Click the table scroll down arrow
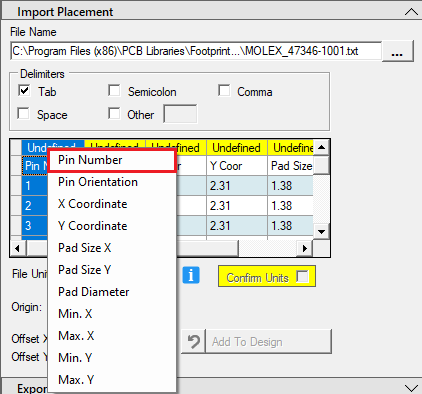 pyautogui.click(x=321, y=231)
